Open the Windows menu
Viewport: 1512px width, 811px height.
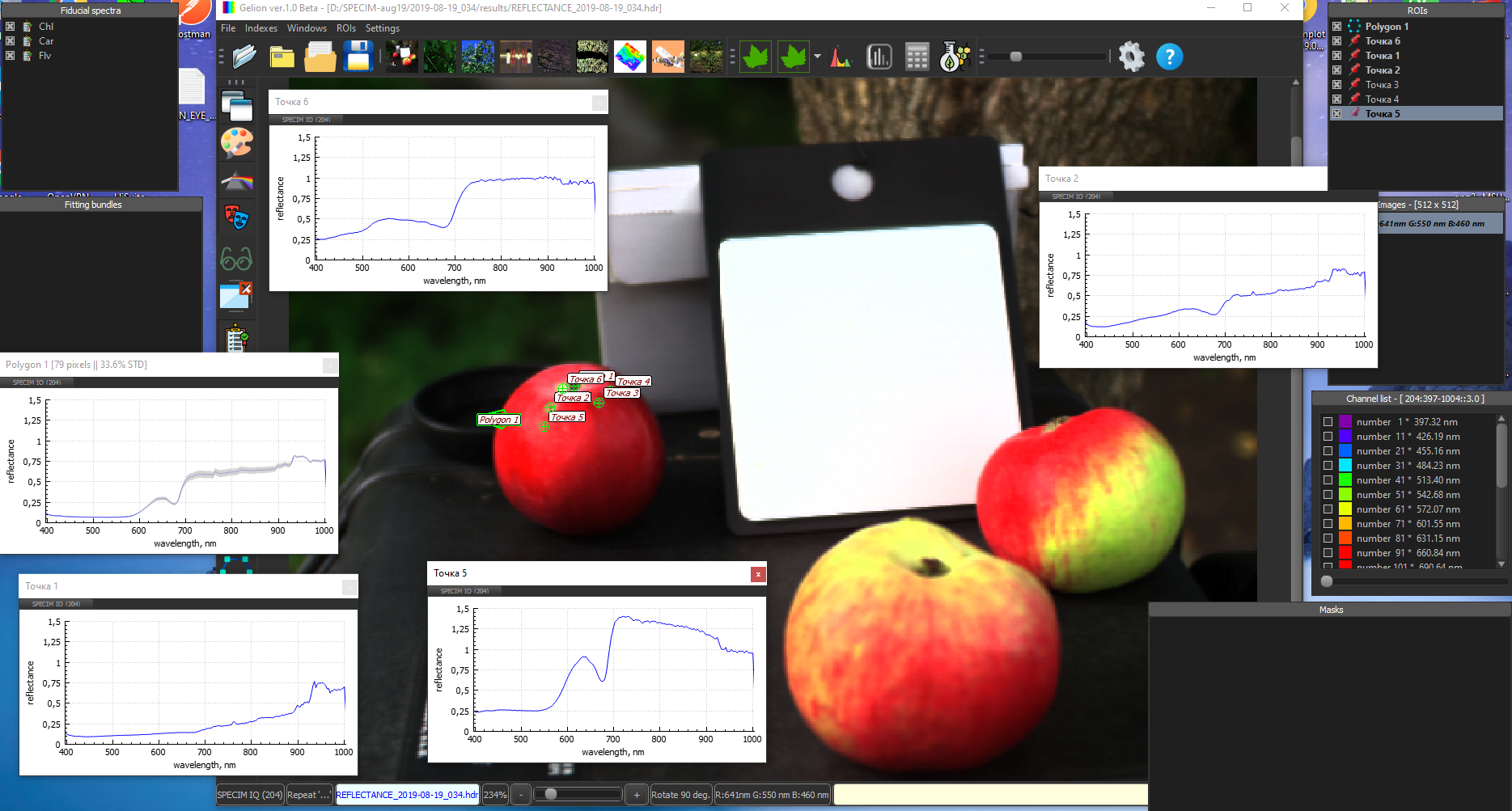(307, 28)
